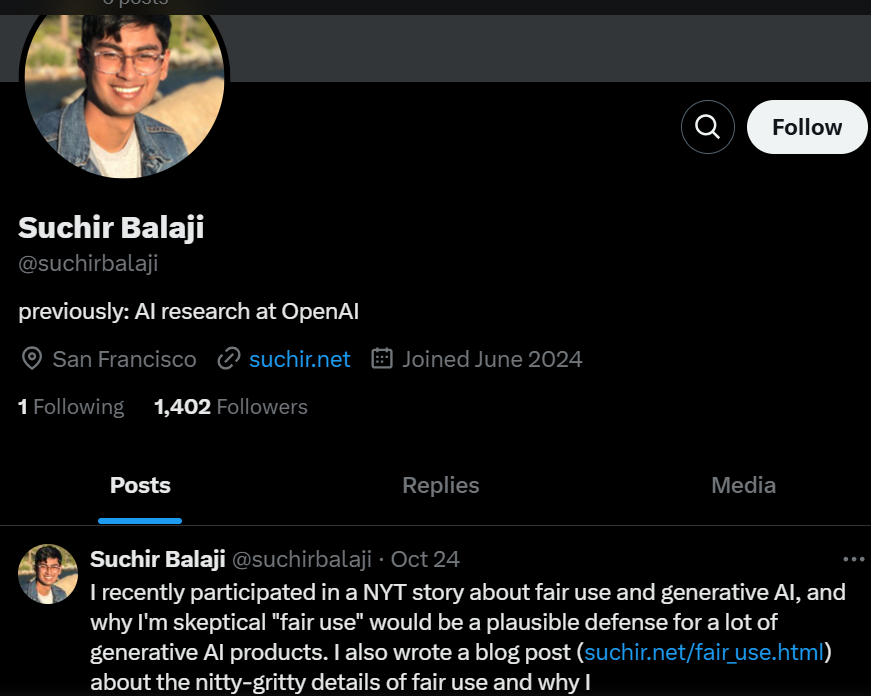This screenshot has height=696, width=871.
Task: Switch to the Replies tab
Action: click(440, 486)
